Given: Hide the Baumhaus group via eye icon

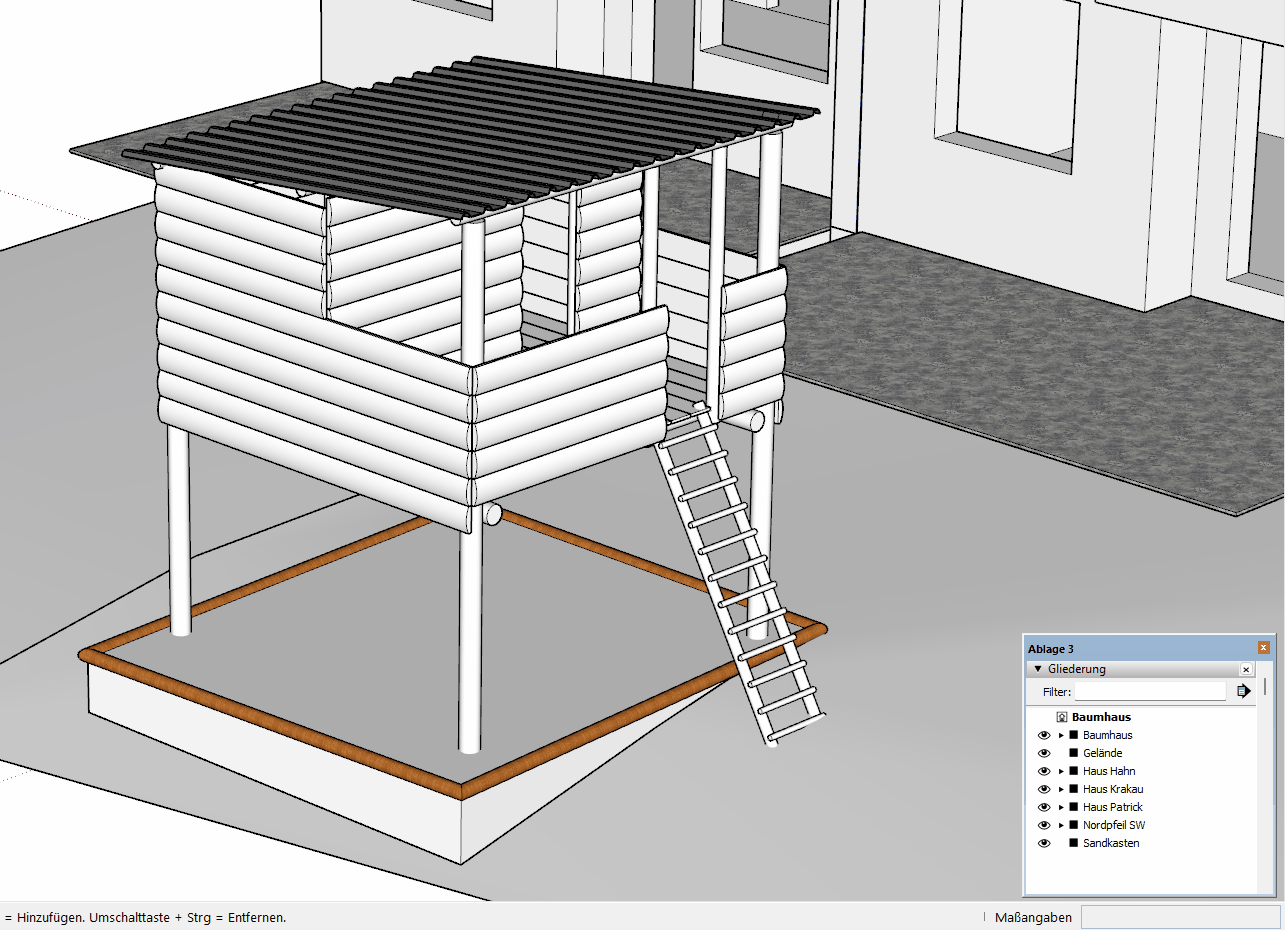Looking at the screenshot, I should click(1044, 735).
